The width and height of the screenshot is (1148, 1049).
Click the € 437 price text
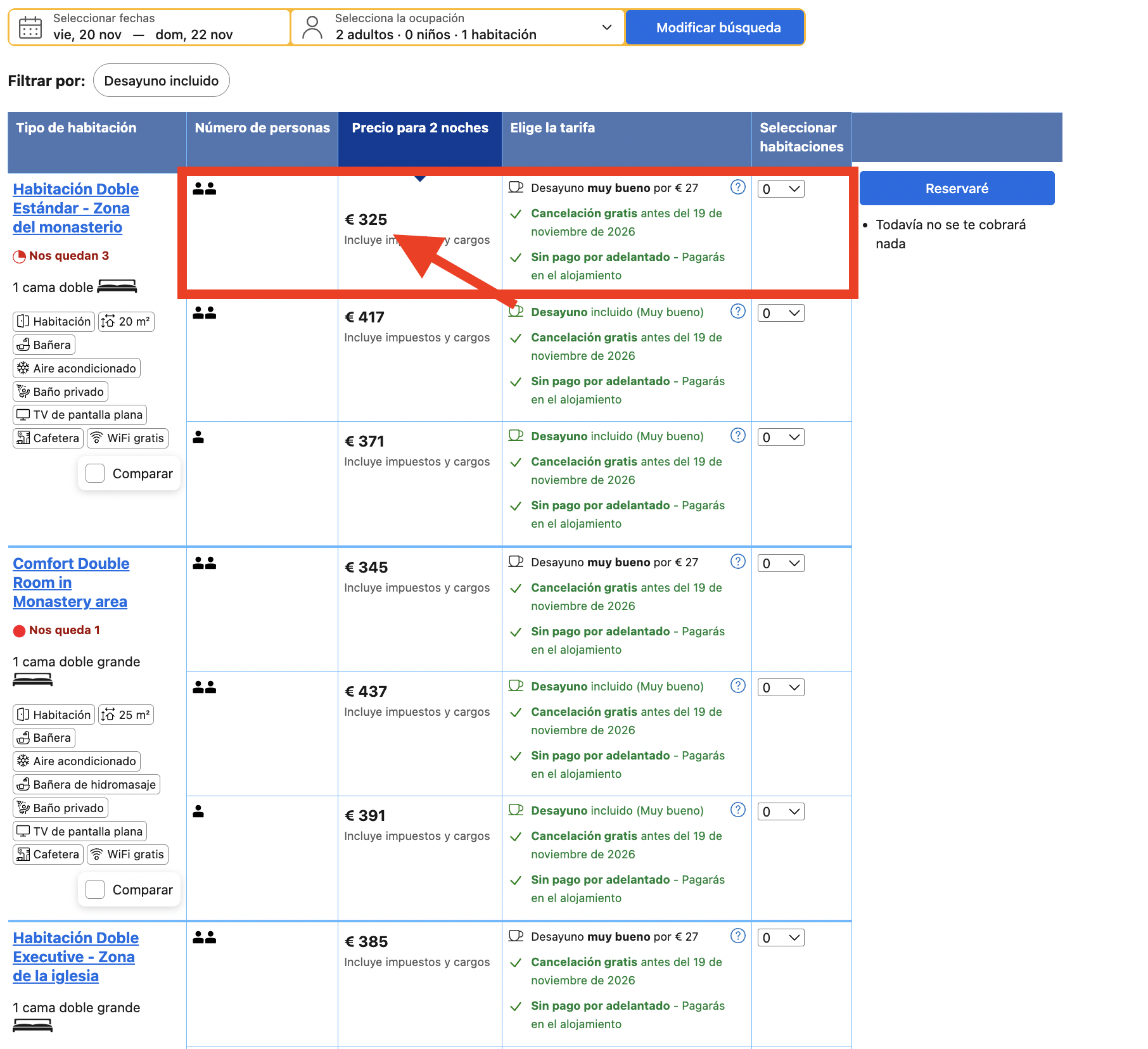(366, 692)
